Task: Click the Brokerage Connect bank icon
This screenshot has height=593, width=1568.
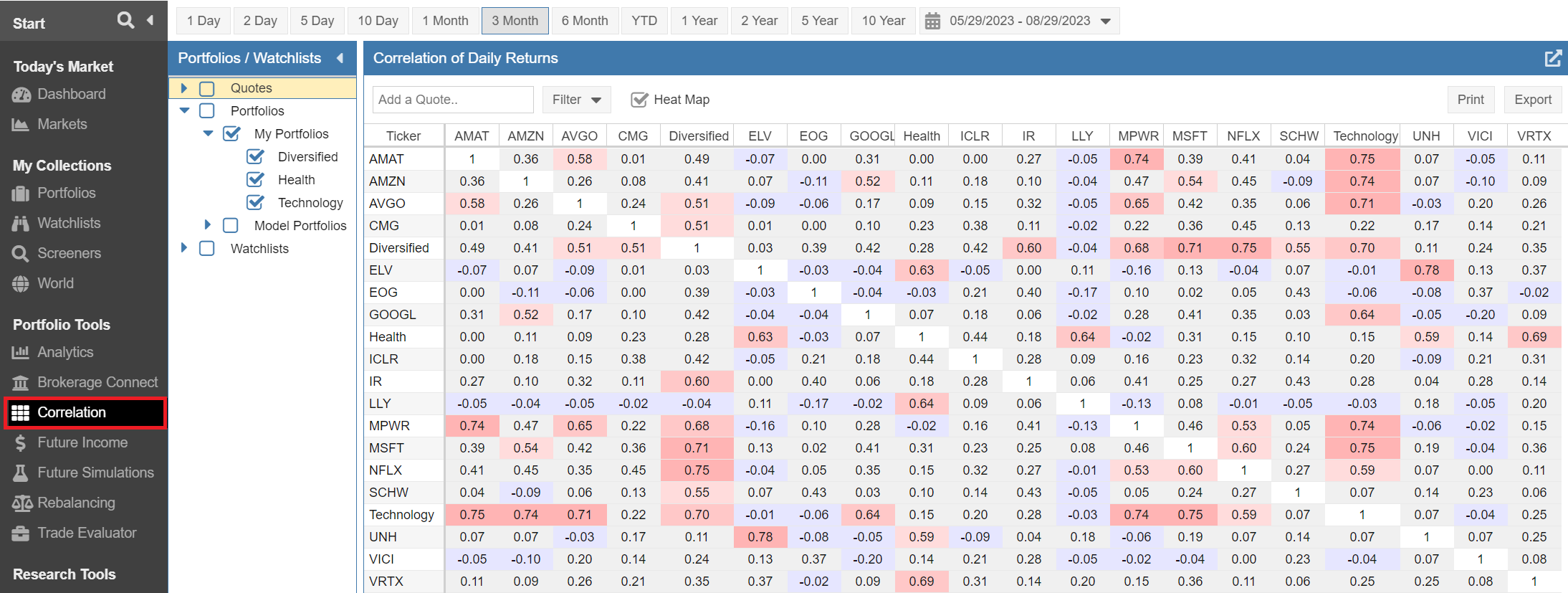Action: pos(21,383)
